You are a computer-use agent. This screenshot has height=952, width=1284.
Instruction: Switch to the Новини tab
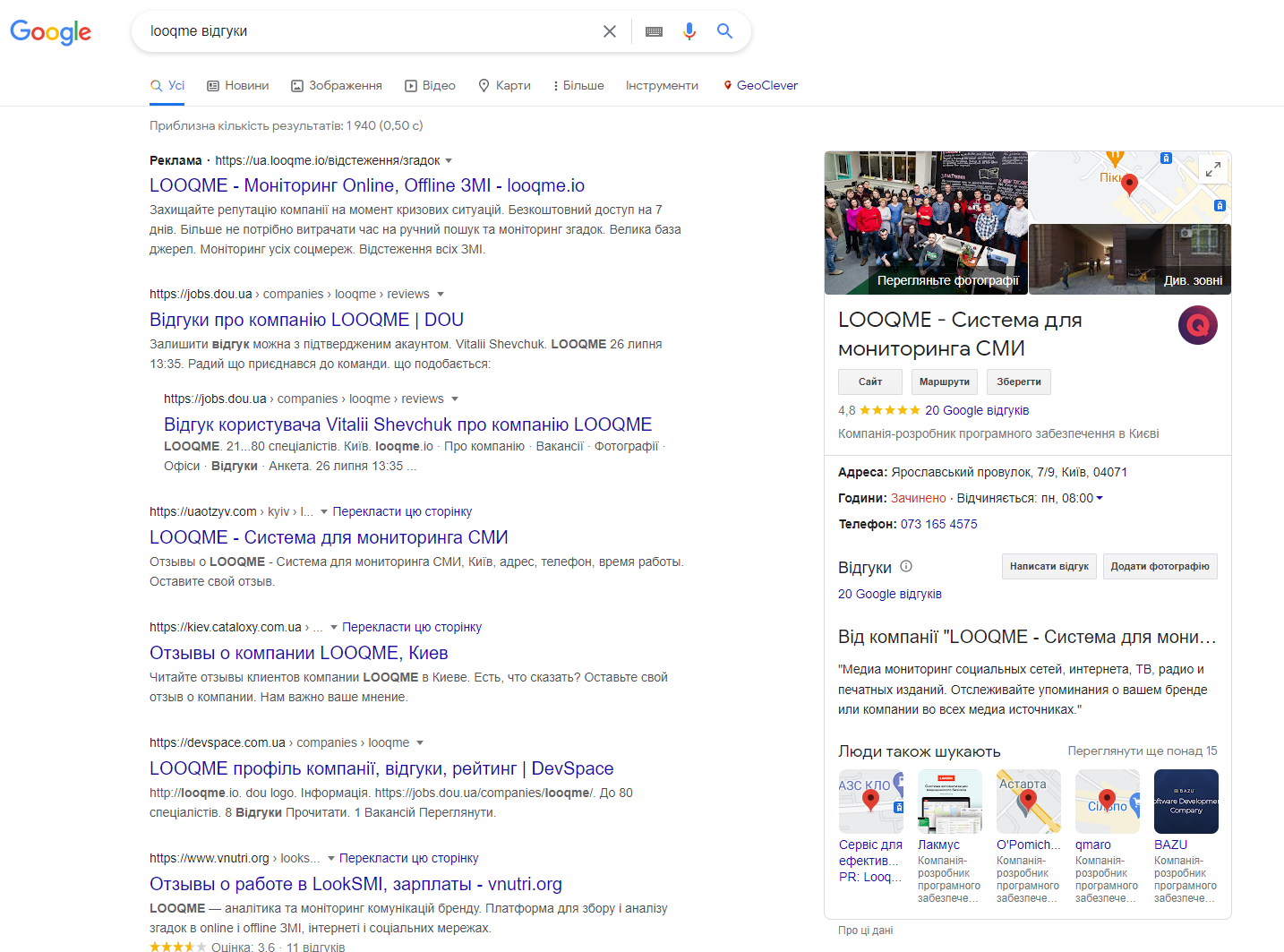click(x=238, y=85)
